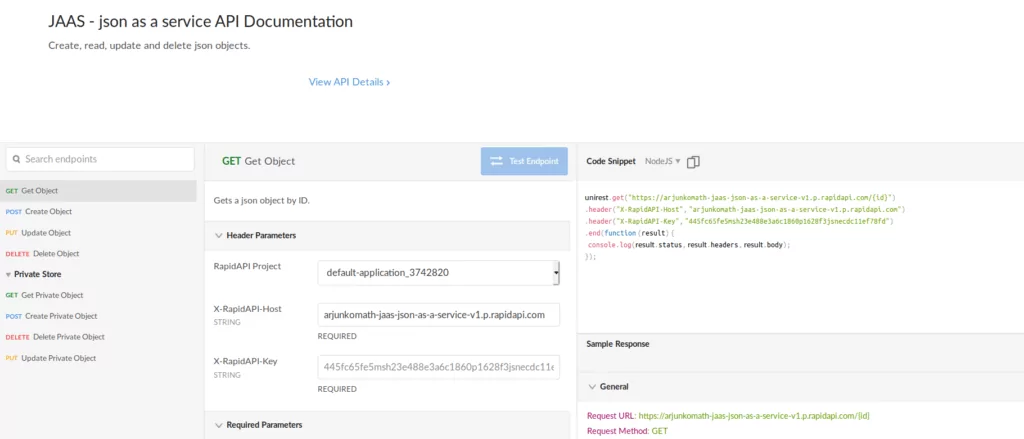This screenshot has width=1024, height=439.
Task: Open the NodeJS language dropdown
Action: [662, 161]
